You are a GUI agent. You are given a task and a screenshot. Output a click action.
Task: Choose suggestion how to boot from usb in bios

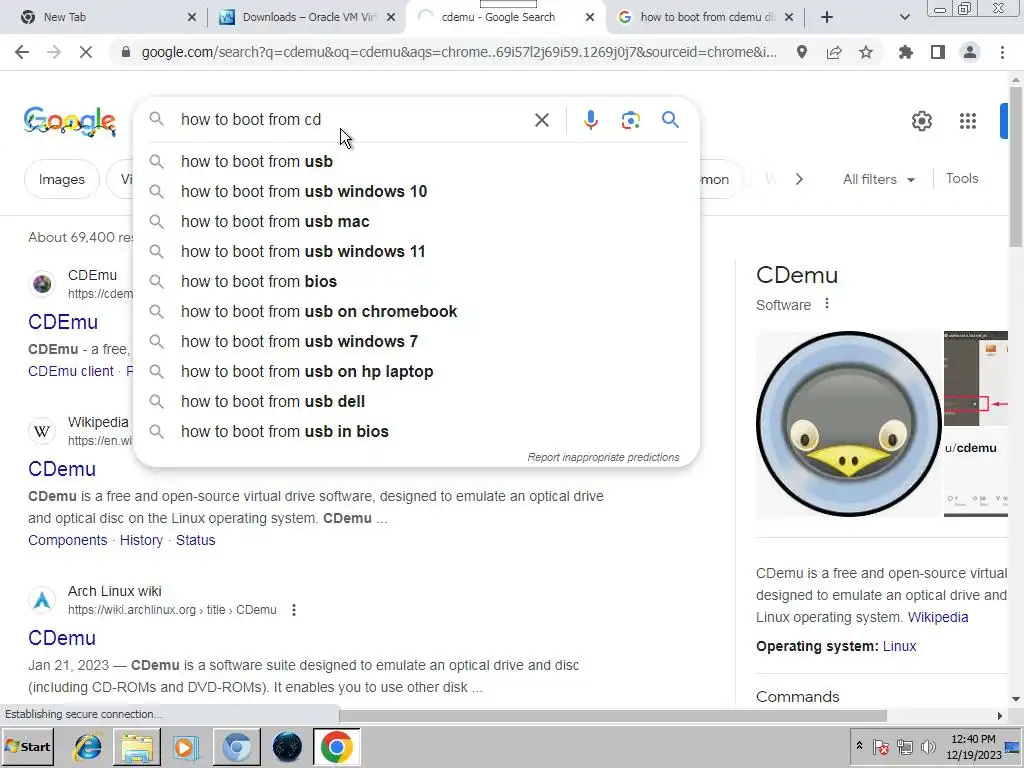pyautogui.click(x=415, y=432)
